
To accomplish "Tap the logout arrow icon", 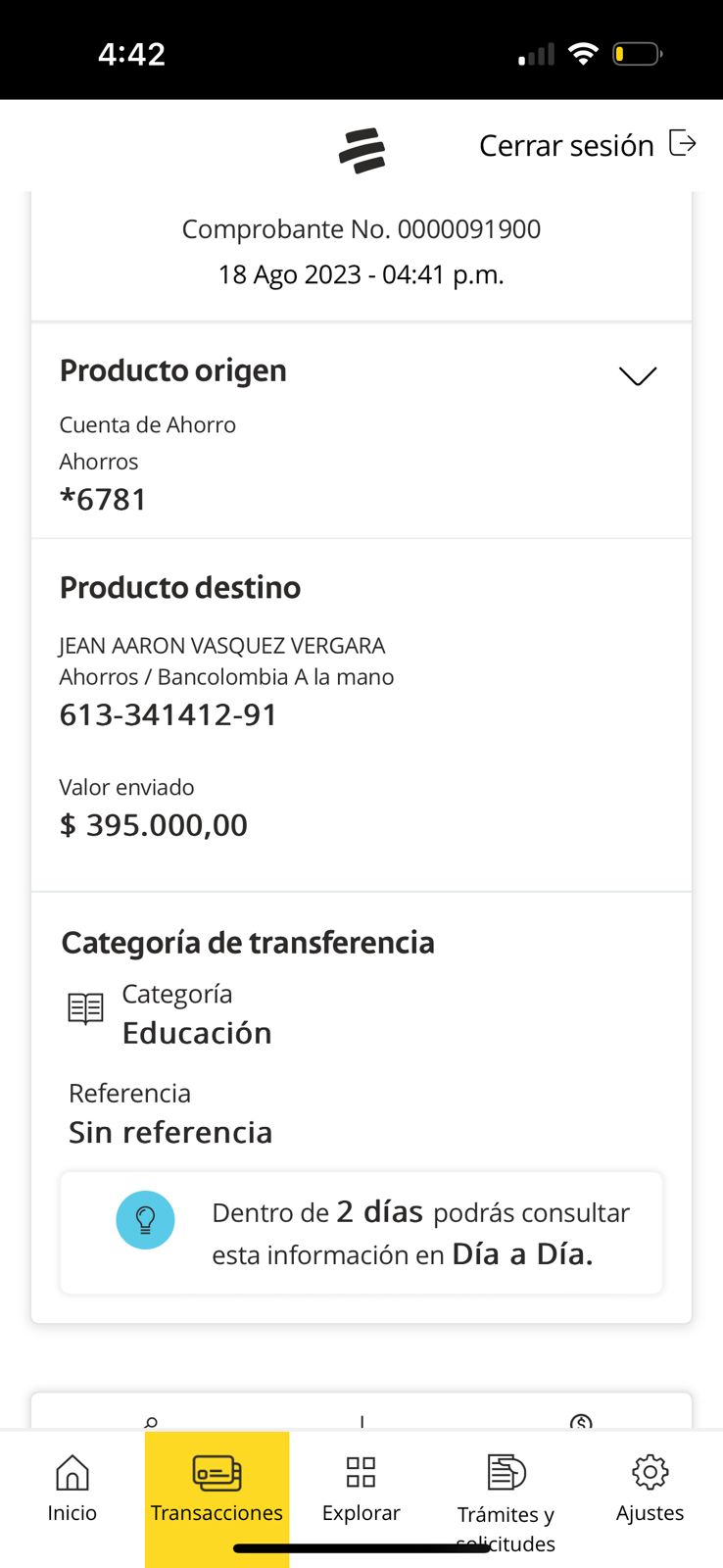I will click(682, 144).
